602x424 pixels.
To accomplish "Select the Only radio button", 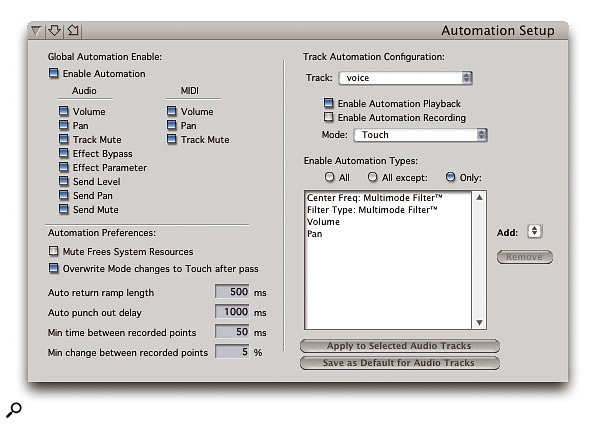I will click(450, 177).
